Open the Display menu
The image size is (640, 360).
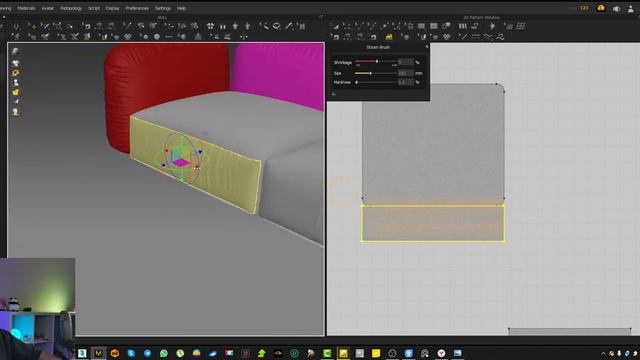pos(112,8)
